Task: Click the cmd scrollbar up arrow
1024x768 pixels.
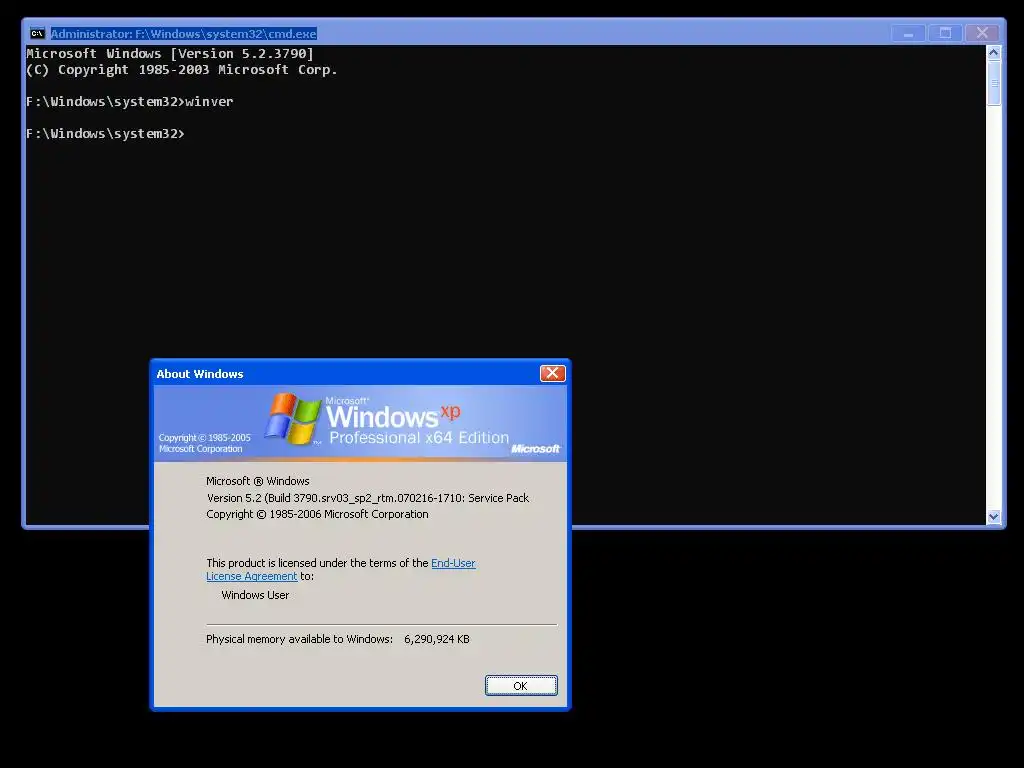Action: pyautogui.click(x=993, y=53)
